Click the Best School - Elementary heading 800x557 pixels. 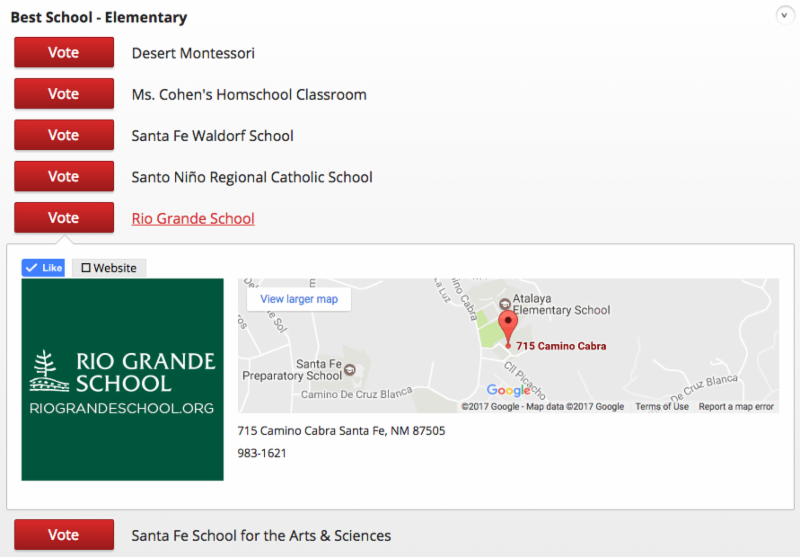(x=99, y=17)
